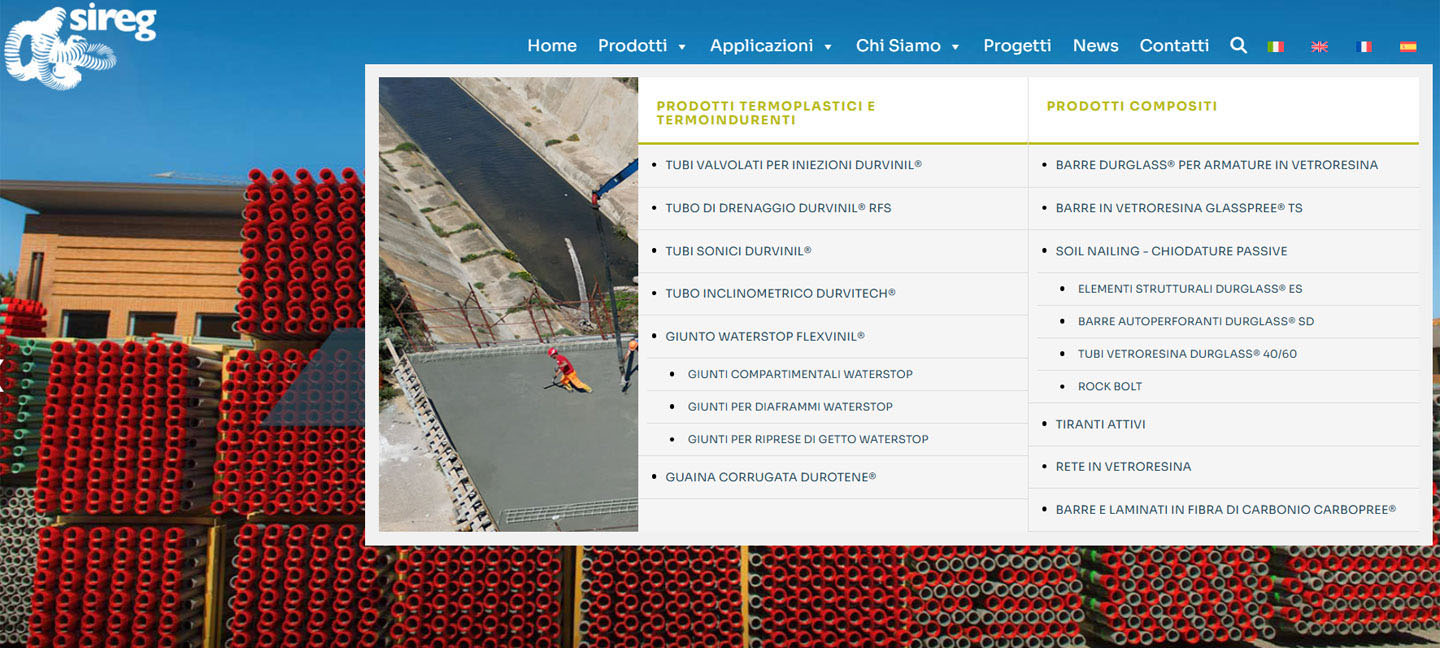Select the English UK flag
This screenshot has width=1440, height=648.
[1319, 46]
